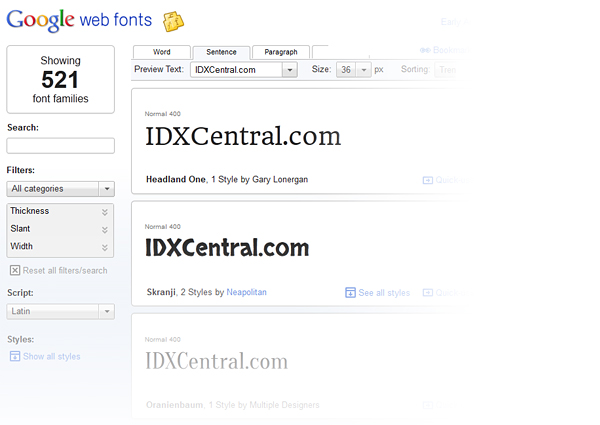
Task: Open the Preview Text dropdown arrow
Action: (x=290, y=70)
